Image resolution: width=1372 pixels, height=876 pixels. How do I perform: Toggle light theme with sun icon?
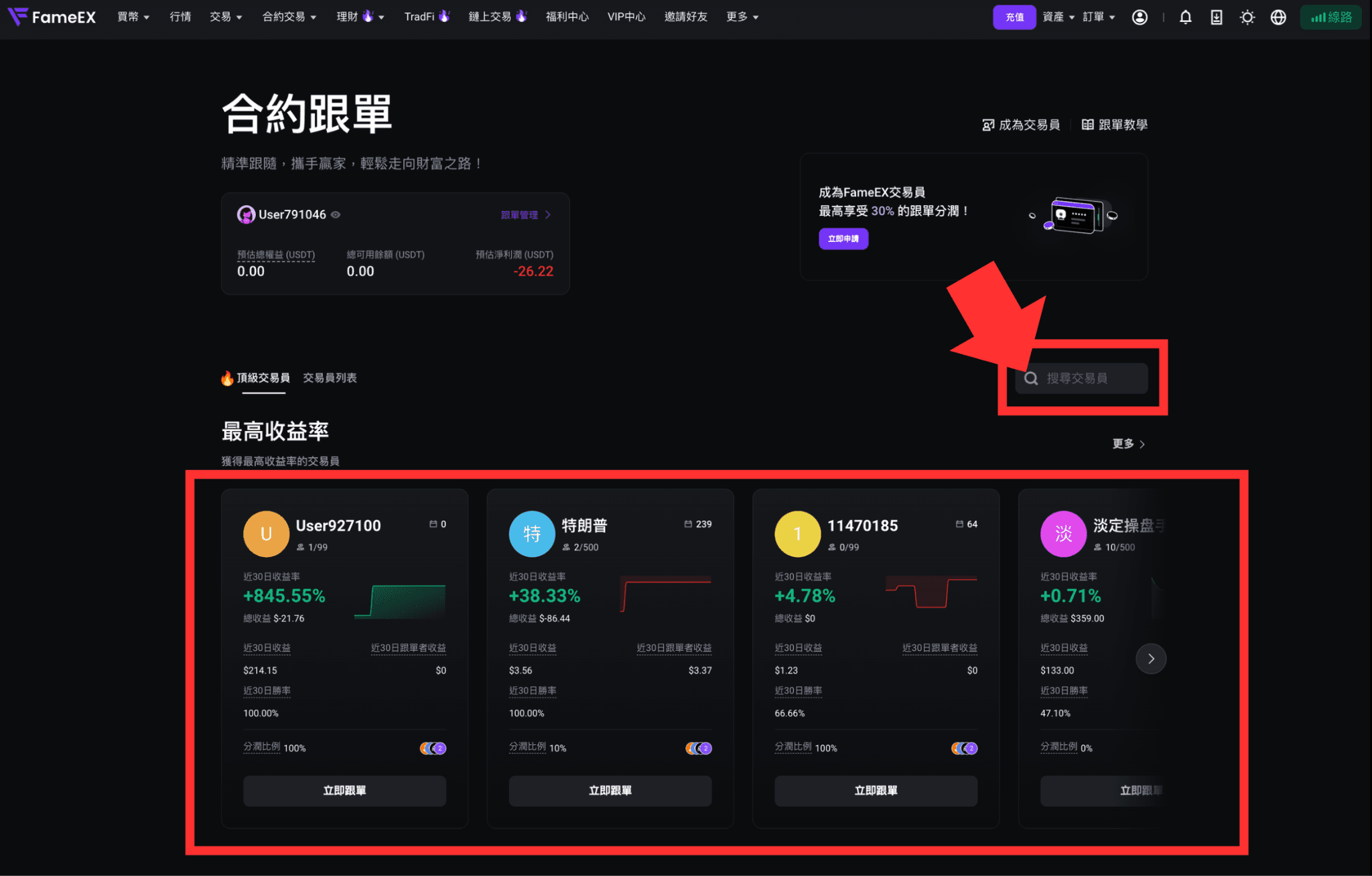click(x=1247, y=17)
